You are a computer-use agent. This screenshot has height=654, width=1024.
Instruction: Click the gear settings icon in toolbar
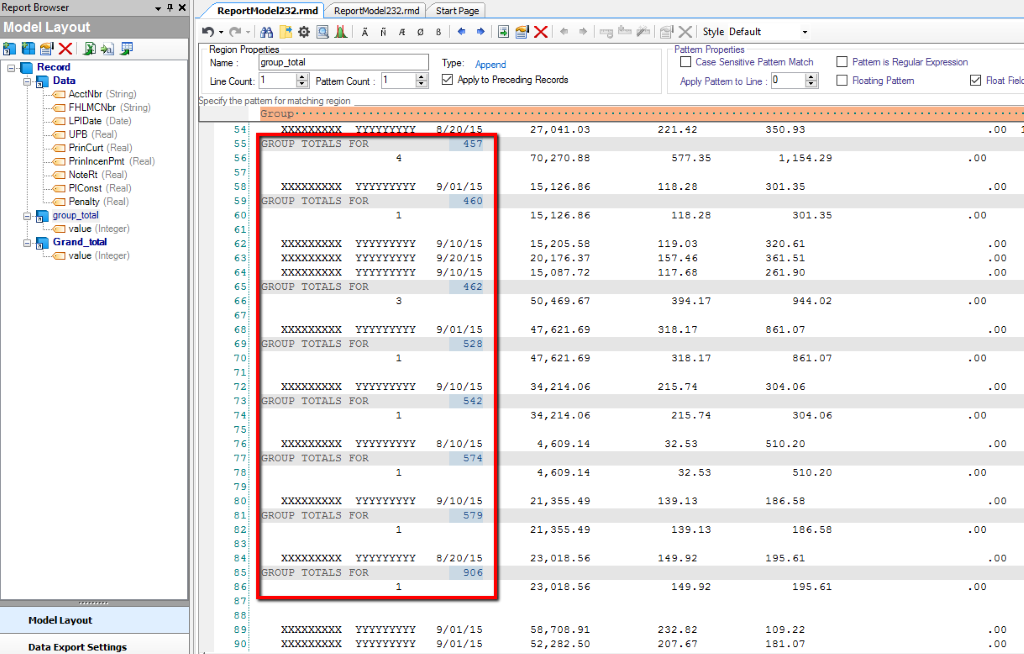[x=305, y=32]
